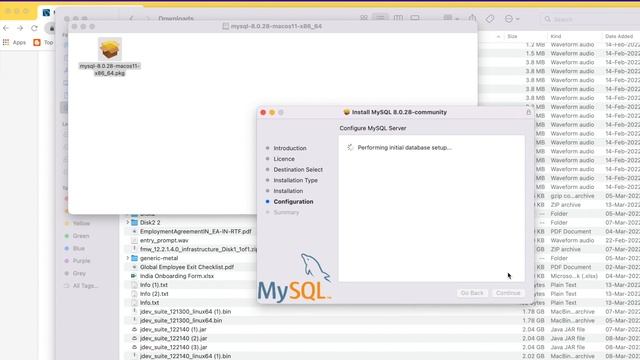Select jdev_suite_122140 (1).jar file
Screen dimensions: 640x360
tap(173, 329)
